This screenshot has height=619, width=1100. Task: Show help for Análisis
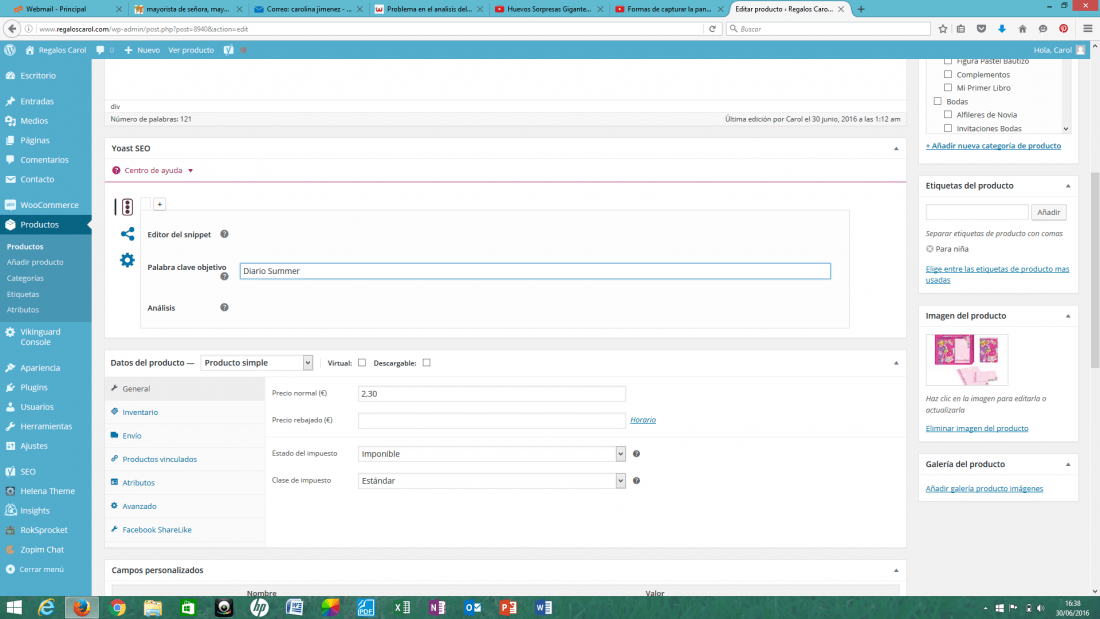224,307
